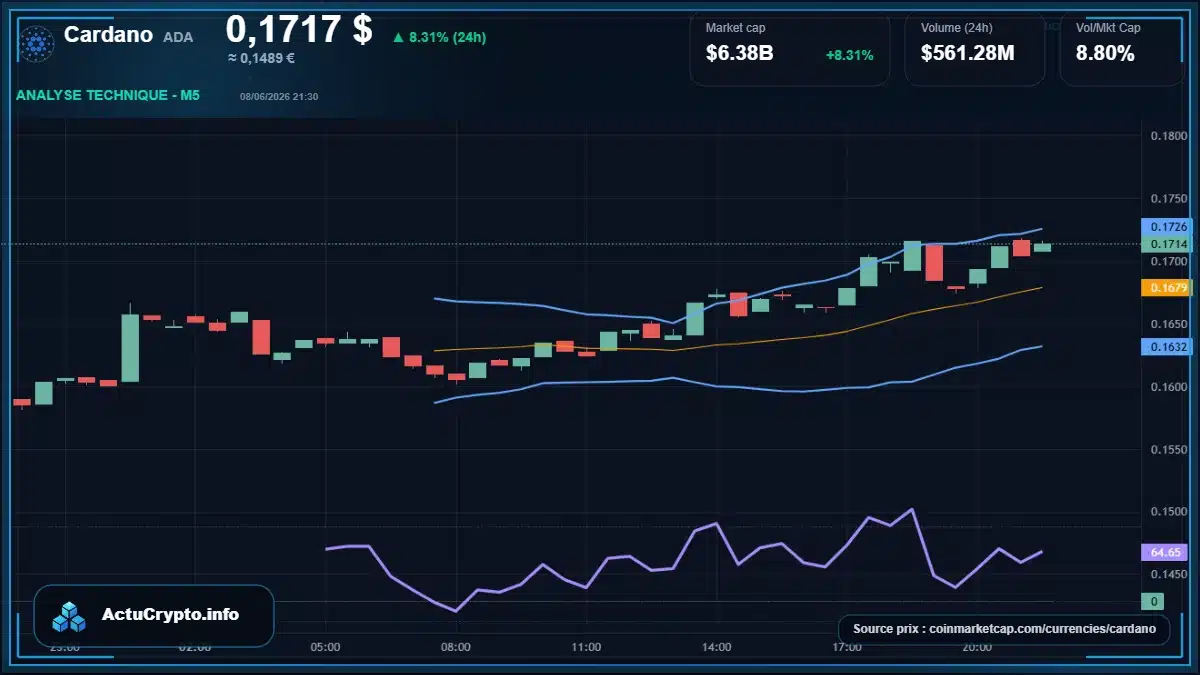
Task: Click the ActuCrypto cube logo icon
Action: click(x=69, y=616)
